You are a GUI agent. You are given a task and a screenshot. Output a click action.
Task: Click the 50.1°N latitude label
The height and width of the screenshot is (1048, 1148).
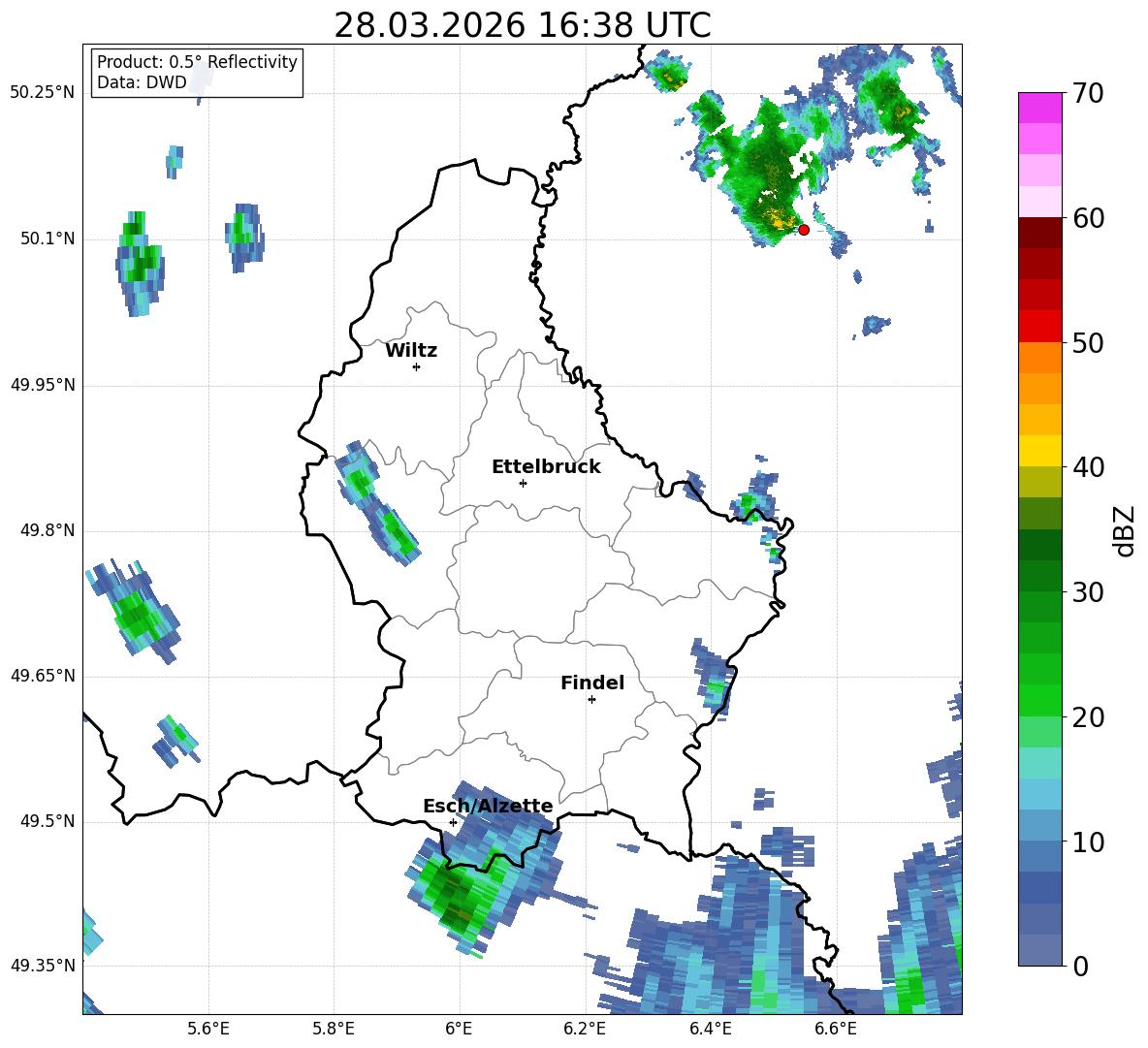pyautogui.click(x=47, y=238)
